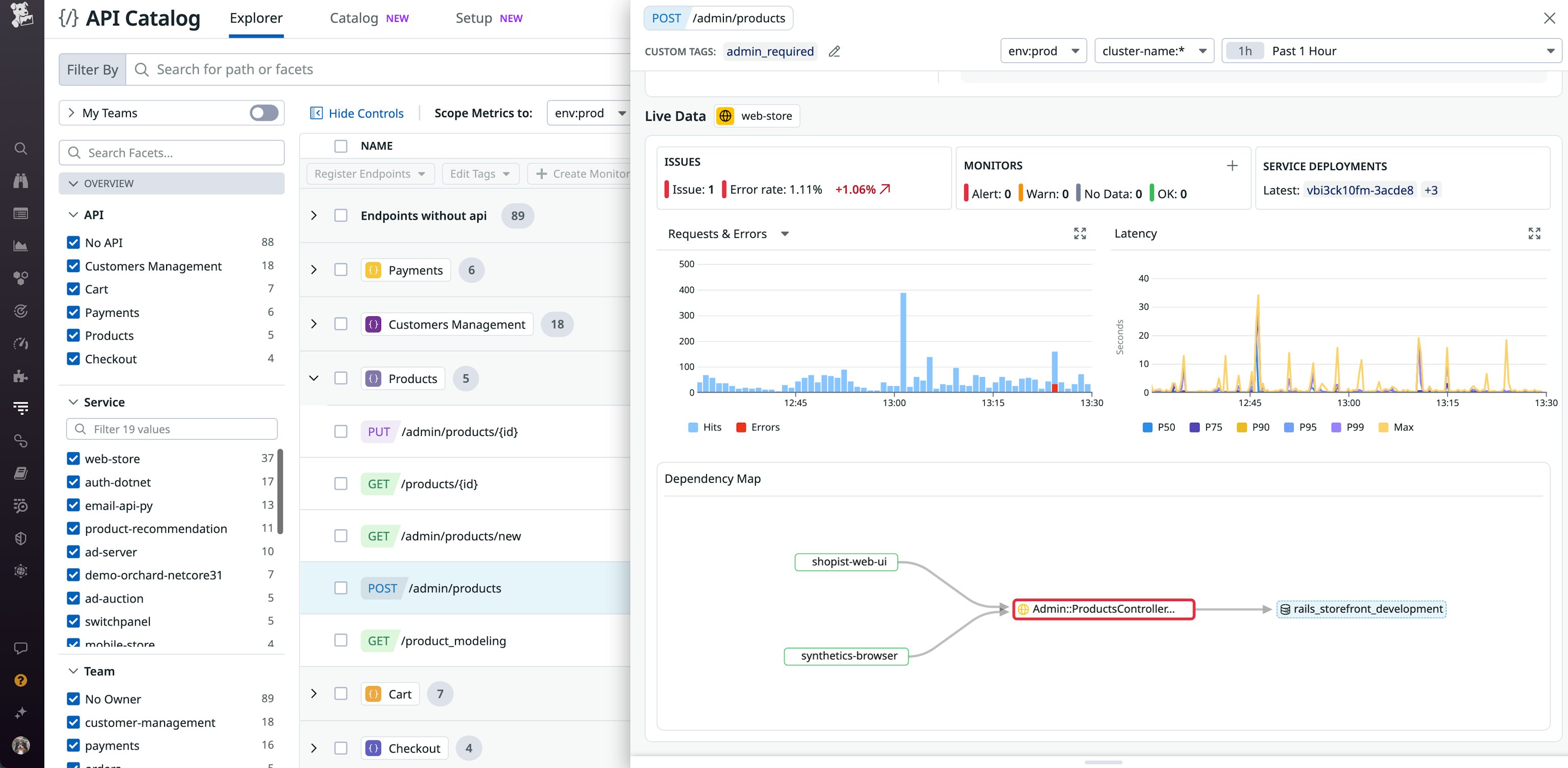Open the Security shield icon
The width and height of the screenshot is (1568, 768).
coord(21,537)
